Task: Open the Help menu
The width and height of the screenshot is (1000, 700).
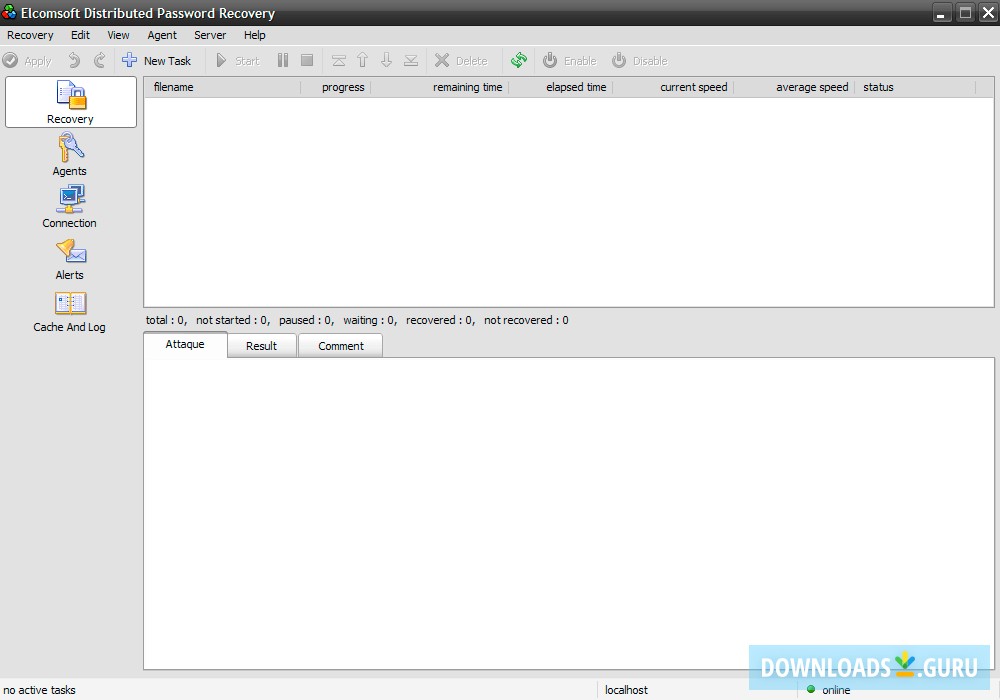Action: click(254, 35)
